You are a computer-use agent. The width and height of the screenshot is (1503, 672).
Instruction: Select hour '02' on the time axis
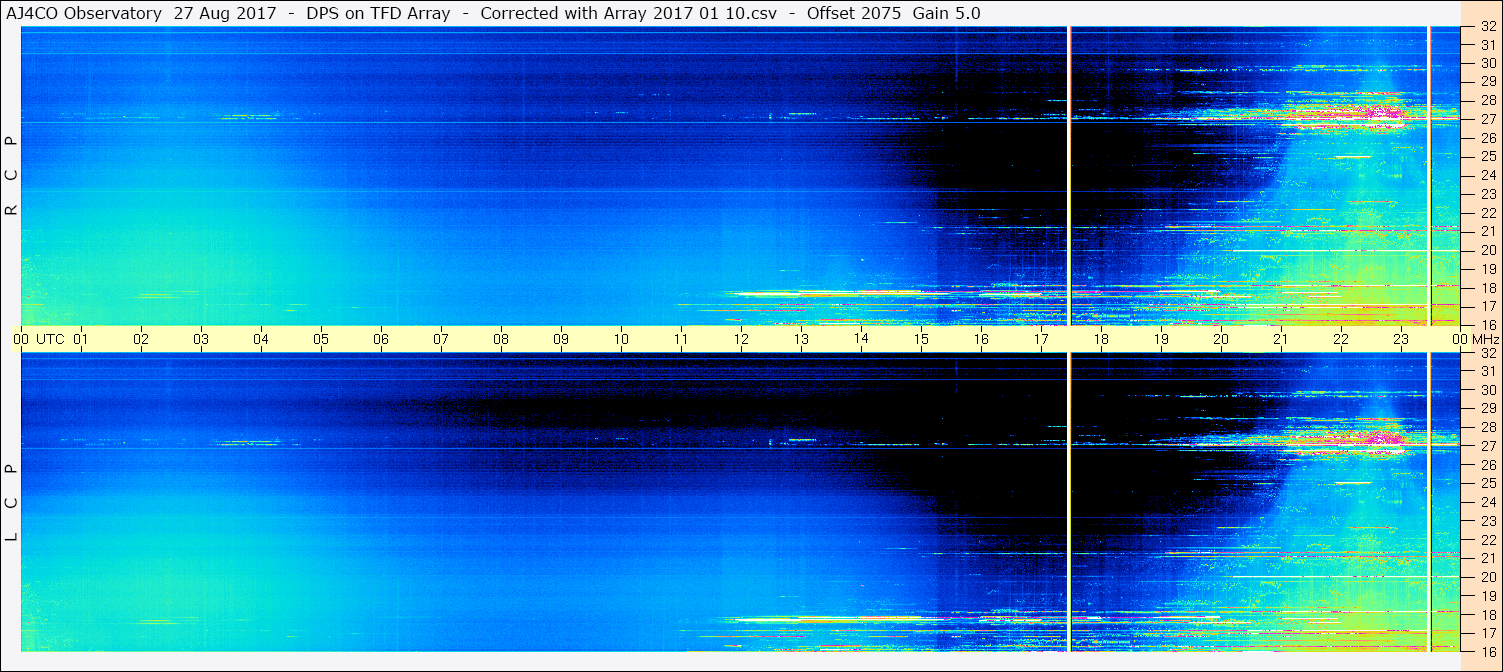(141, 339)
